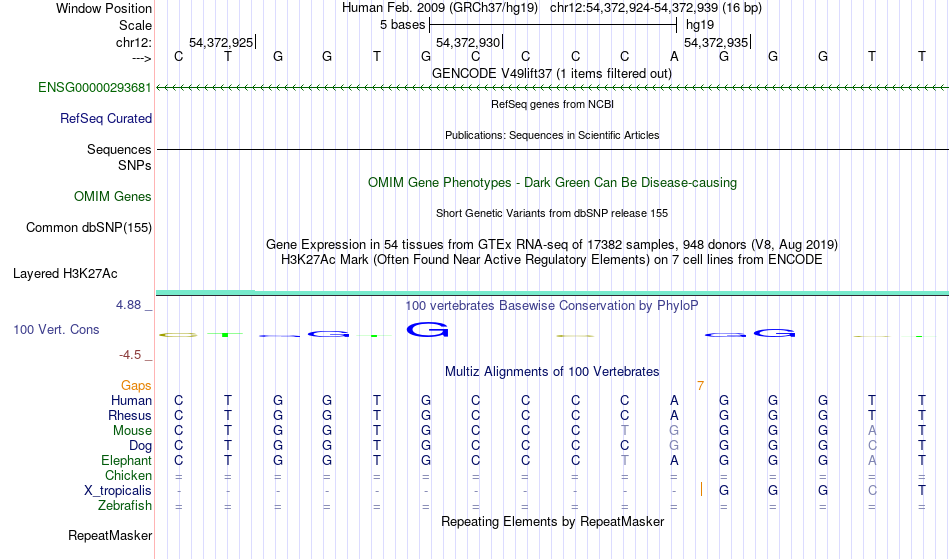Viewport: 950px width, 559px height.
Task: Click the strand arrow ---> label
Action: [x=141, y=58]
